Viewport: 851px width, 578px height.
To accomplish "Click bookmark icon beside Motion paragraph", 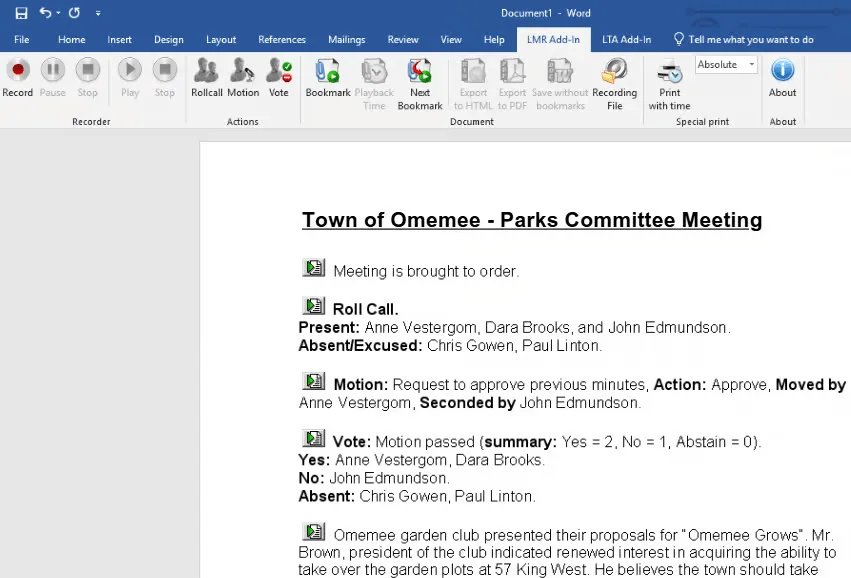I will 314,381.
